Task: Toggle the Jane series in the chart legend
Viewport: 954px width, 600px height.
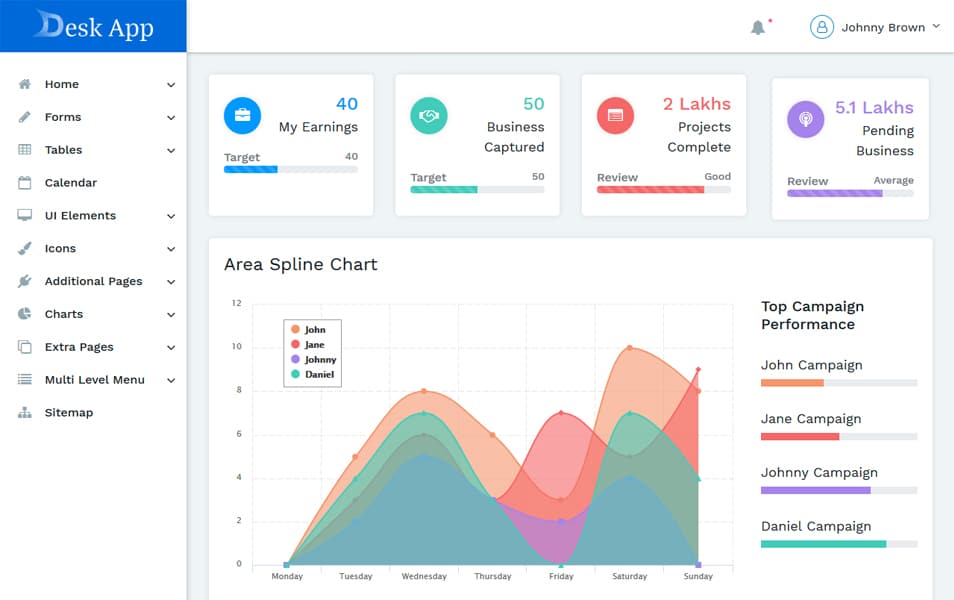Action: click(312, 344)
